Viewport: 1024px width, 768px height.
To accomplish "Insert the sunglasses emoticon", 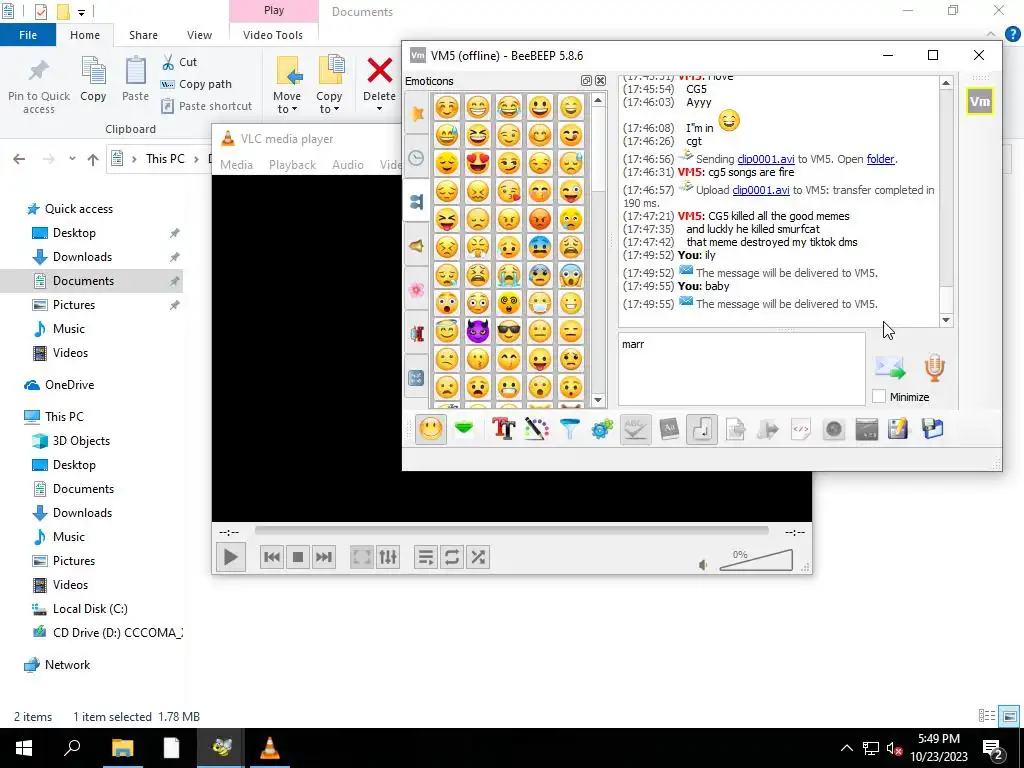I will tap(509, 331).
